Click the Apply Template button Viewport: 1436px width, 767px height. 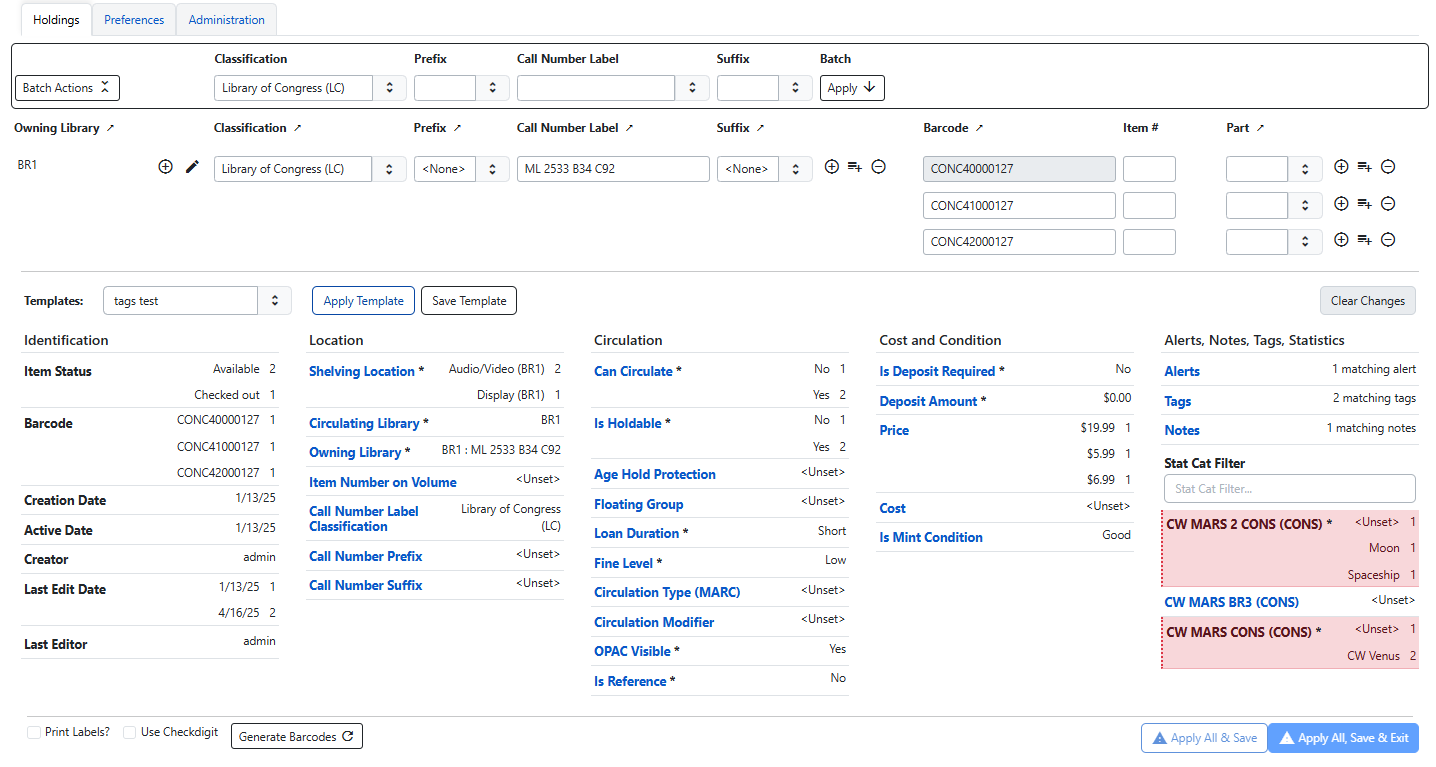363,300
